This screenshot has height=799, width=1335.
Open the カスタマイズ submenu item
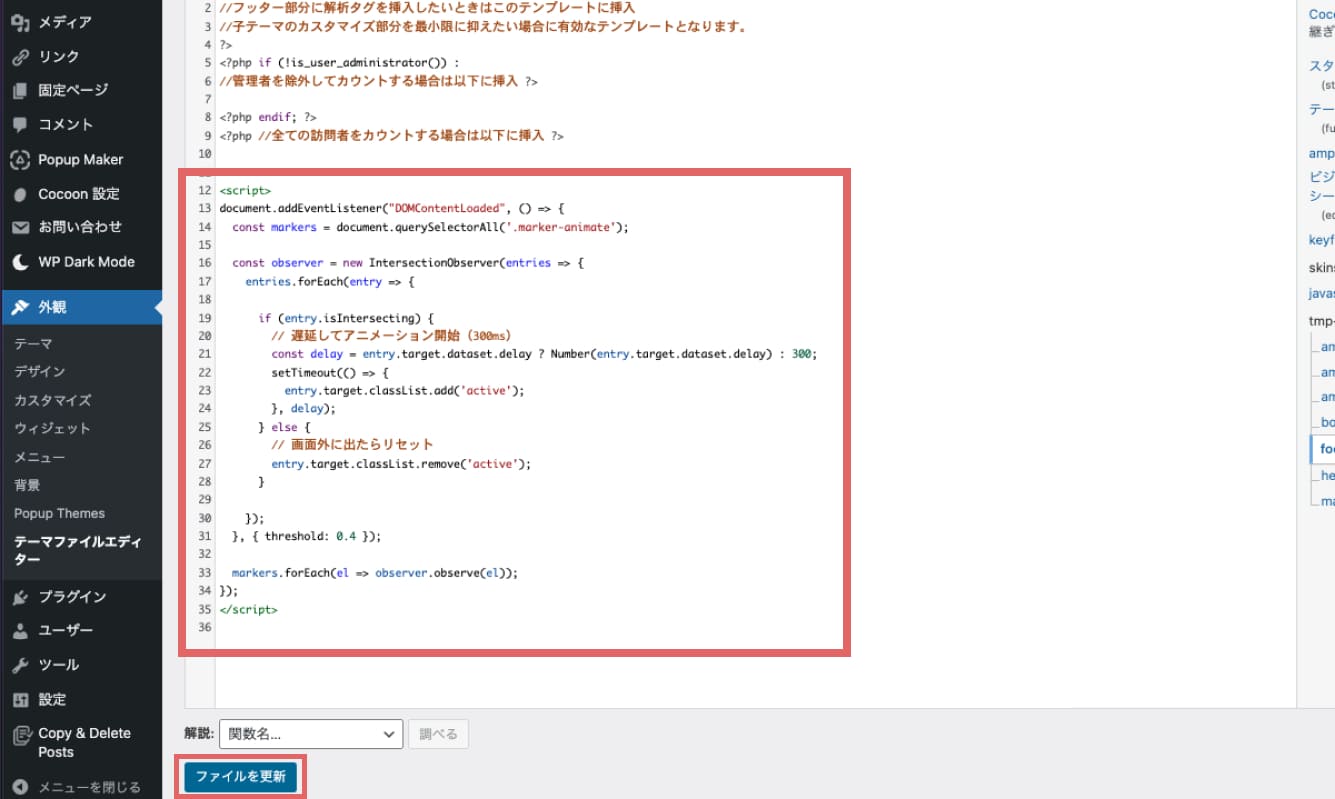point(53,400)
